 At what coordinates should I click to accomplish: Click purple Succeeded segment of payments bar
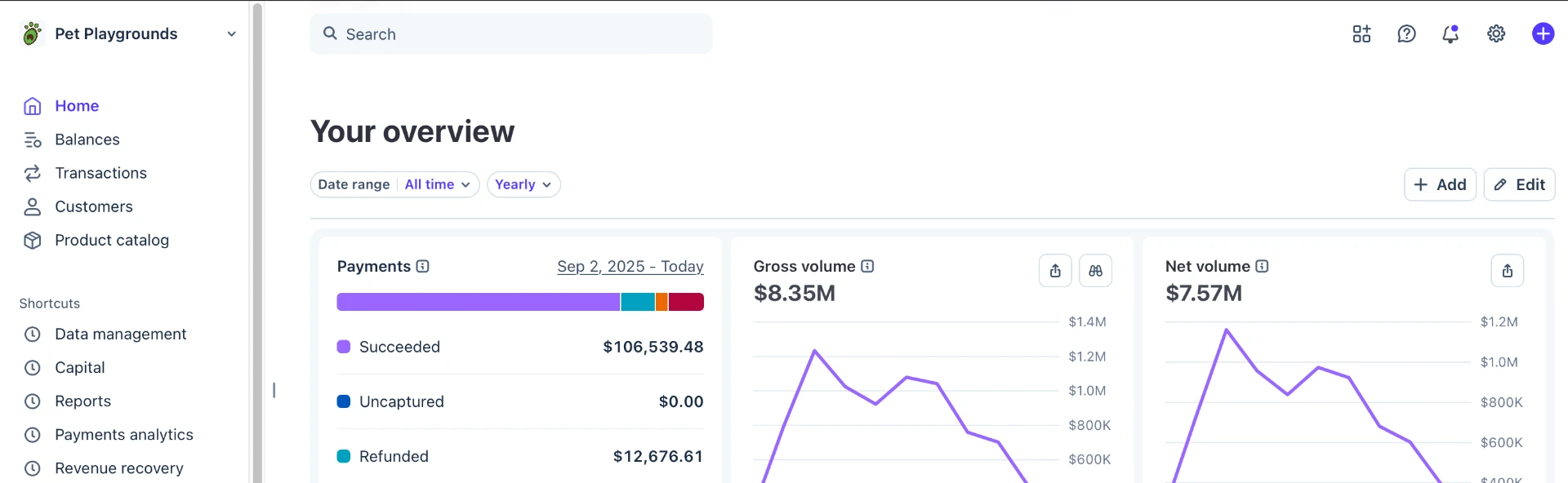point(479,302)
